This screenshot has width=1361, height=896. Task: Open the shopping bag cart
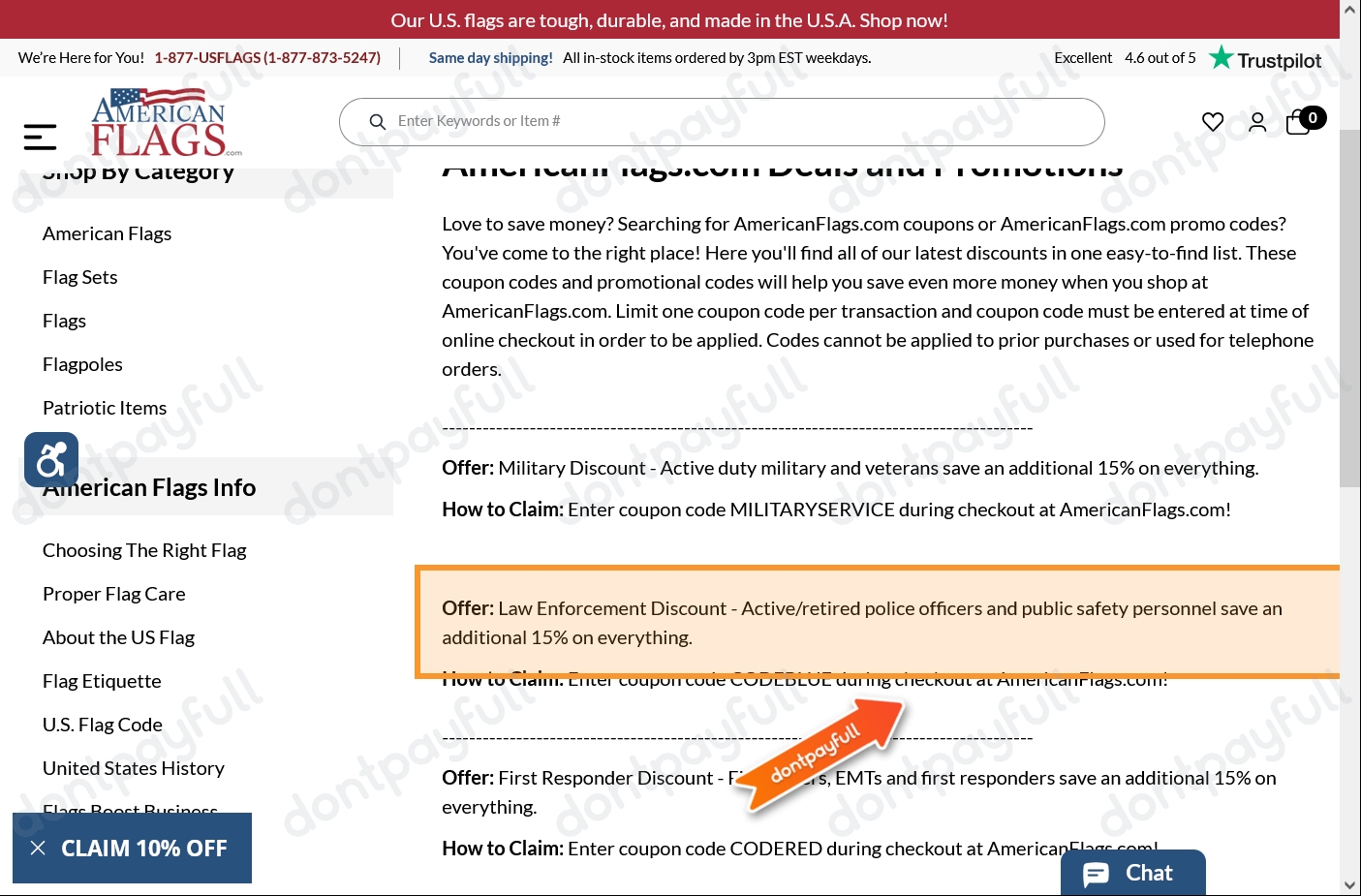(x=1299, y=123)
